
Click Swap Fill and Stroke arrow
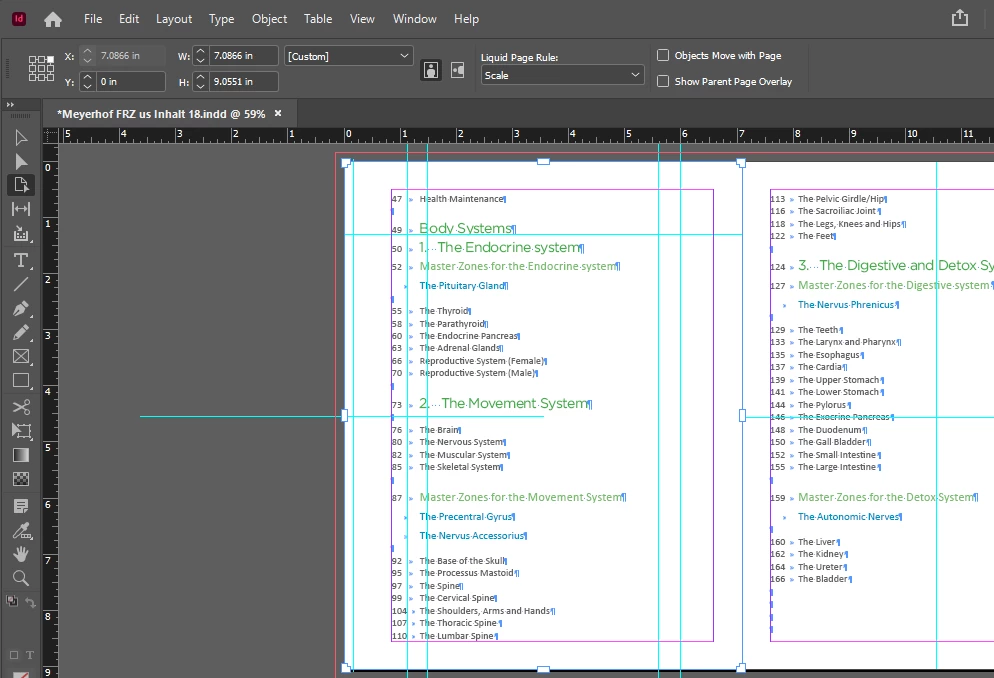(x=30, y=602)
